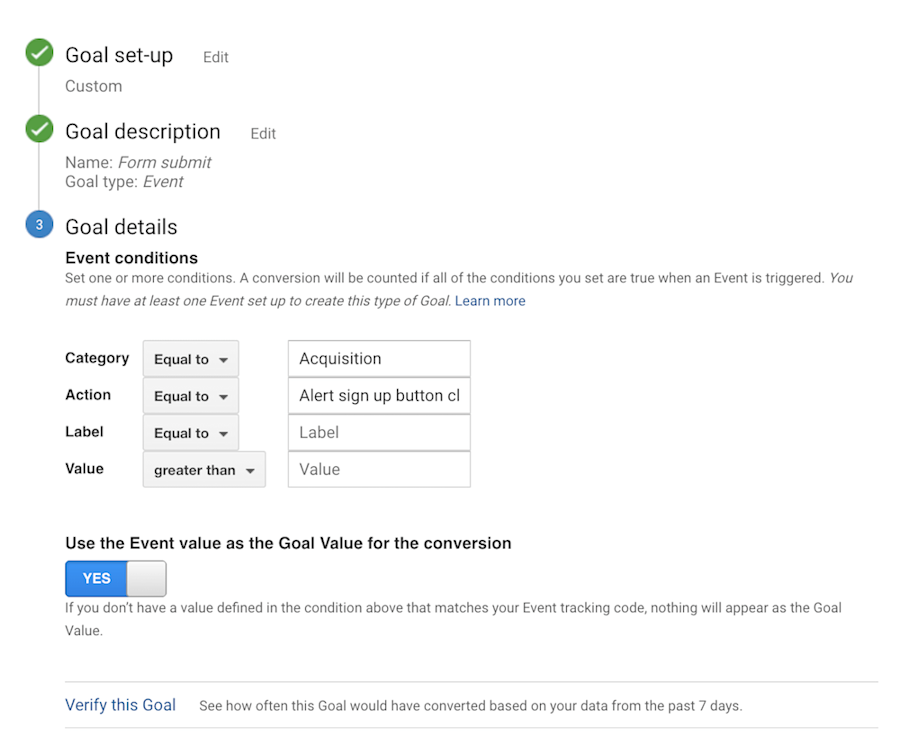
Task: Click the 'See how often this Goal' description
Action: pos(471,706)
